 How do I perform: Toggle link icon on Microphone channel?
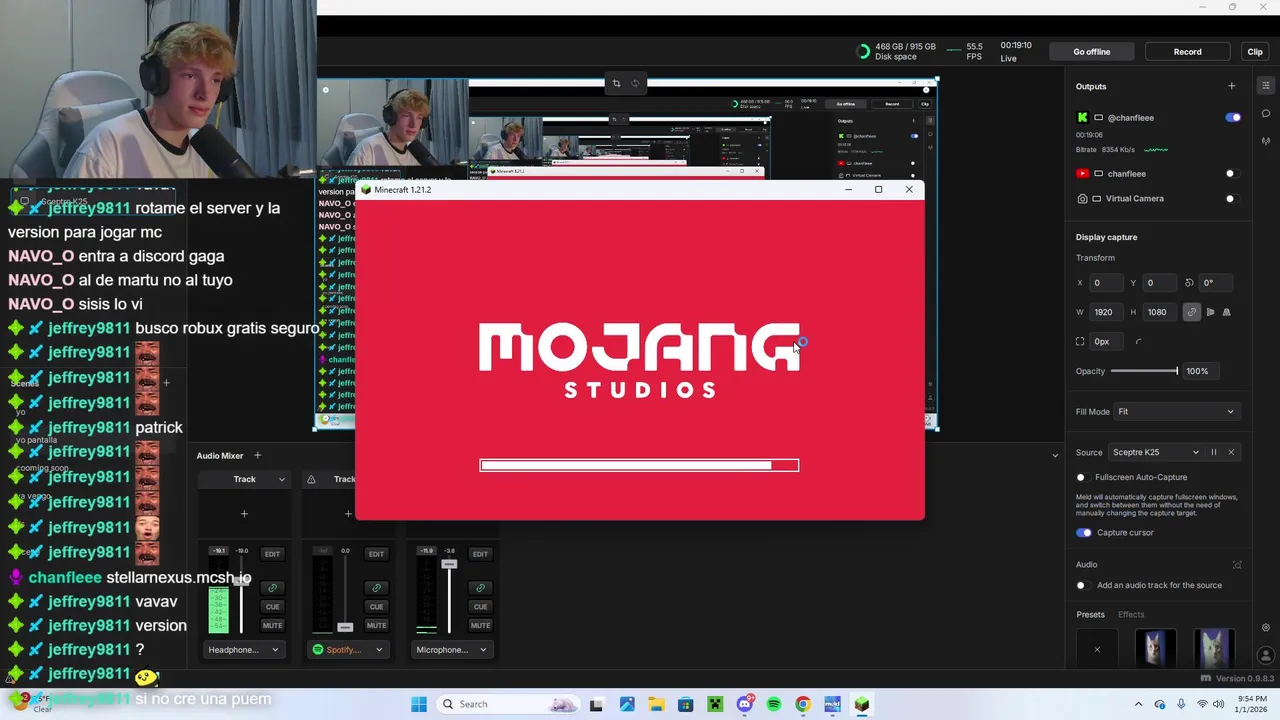pos(480,588)
